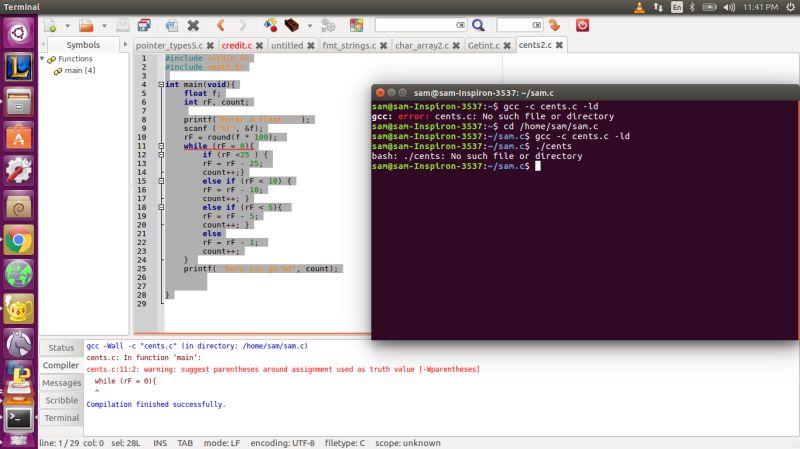Run the program with gears icon
The width and height of the screenshot is (800, 449).
pyautogui.click(x=328, y=25)
